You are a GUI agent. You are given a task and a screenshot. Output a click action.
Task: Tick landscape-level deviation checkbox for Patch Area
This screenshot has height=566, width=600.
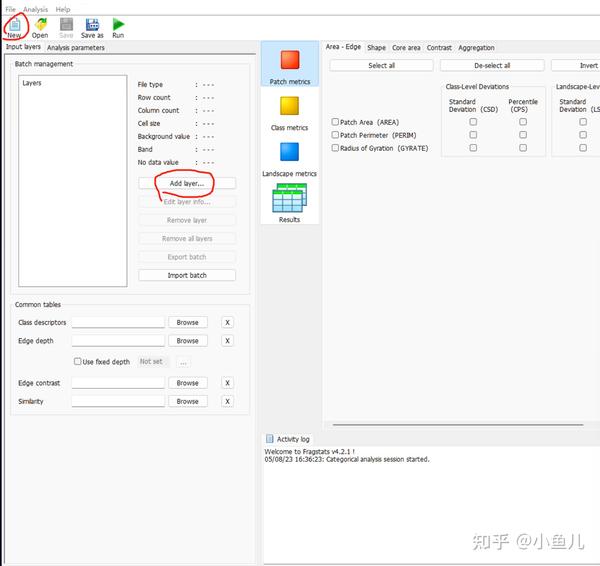[583, 122]
